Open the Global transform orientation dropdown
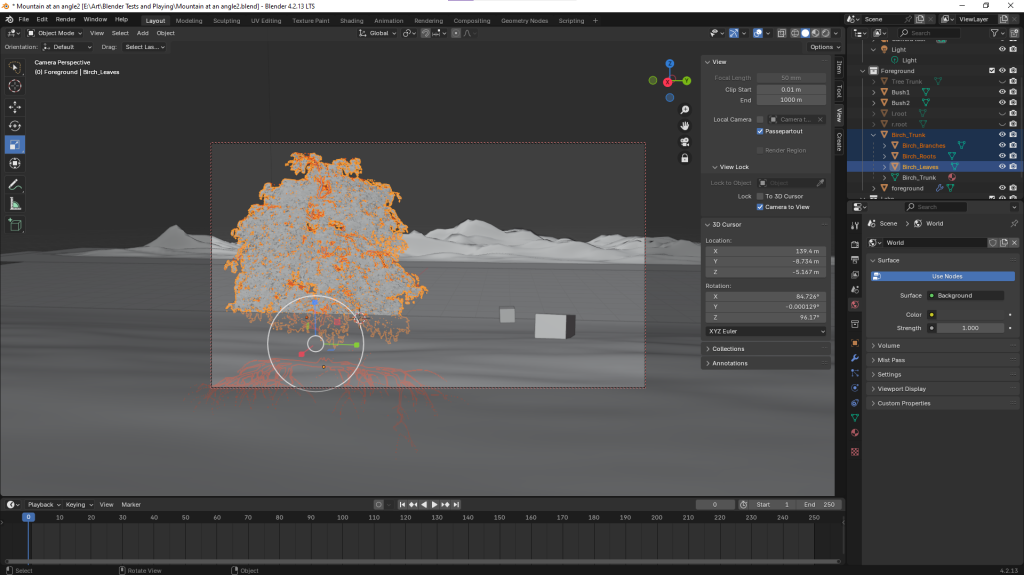Viewport: 1024px width, 575px height. pyautogui.click(x=377, y=33)
